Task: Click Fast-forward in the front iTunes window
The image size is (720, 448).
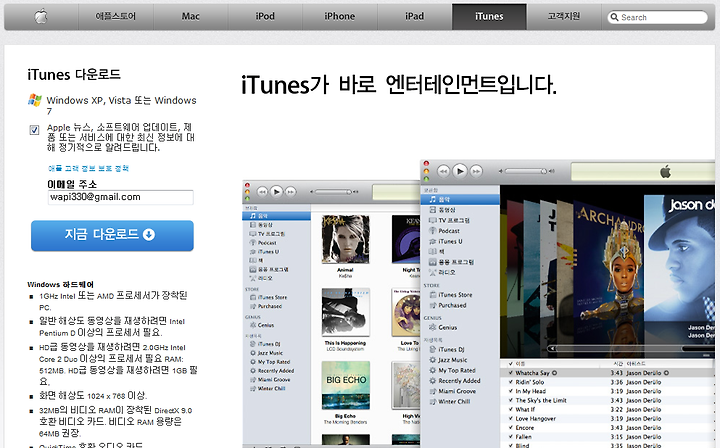Action: (x=476, y=172)
